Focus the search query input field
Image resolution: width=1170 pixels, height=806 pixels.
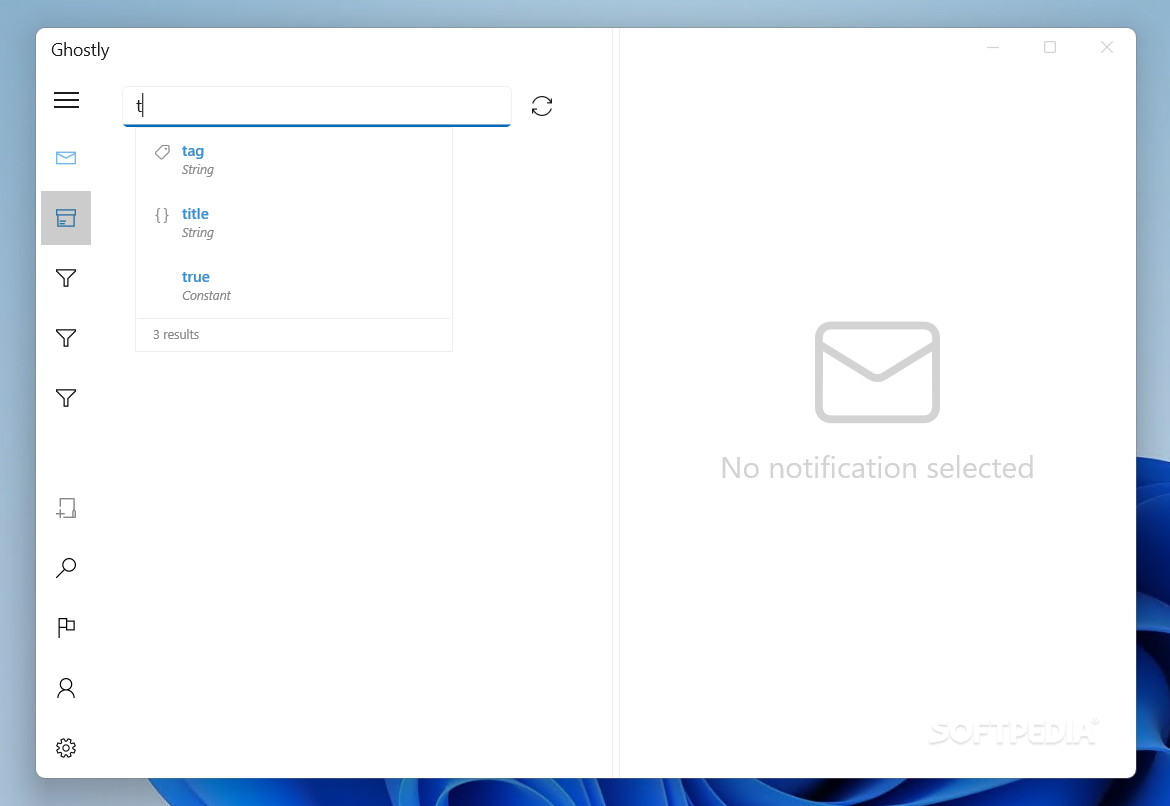click(316, 106)
